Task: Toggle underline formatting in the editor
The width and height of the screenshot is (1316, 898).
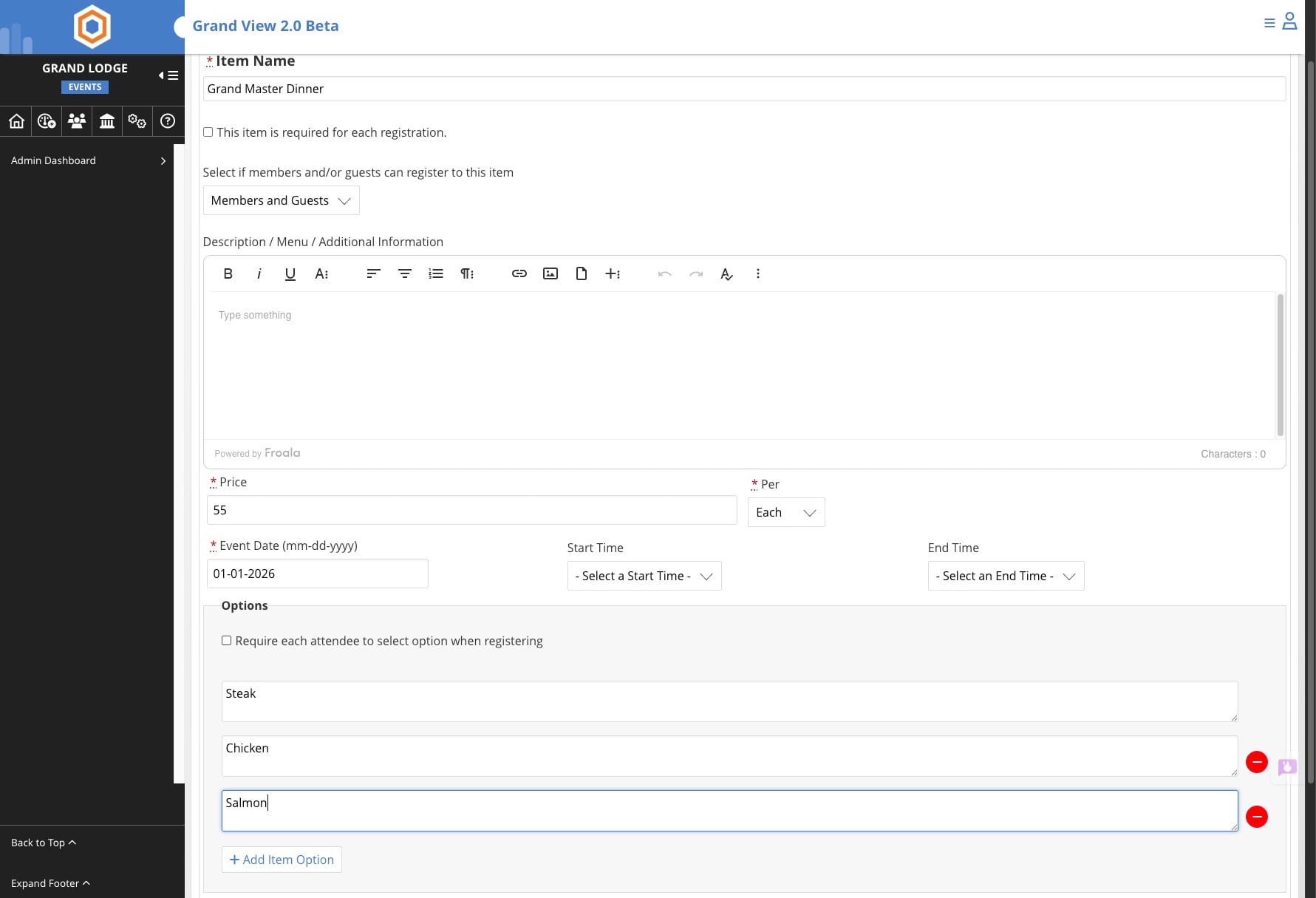Action: pyautogui.click(x=290, y=273)
